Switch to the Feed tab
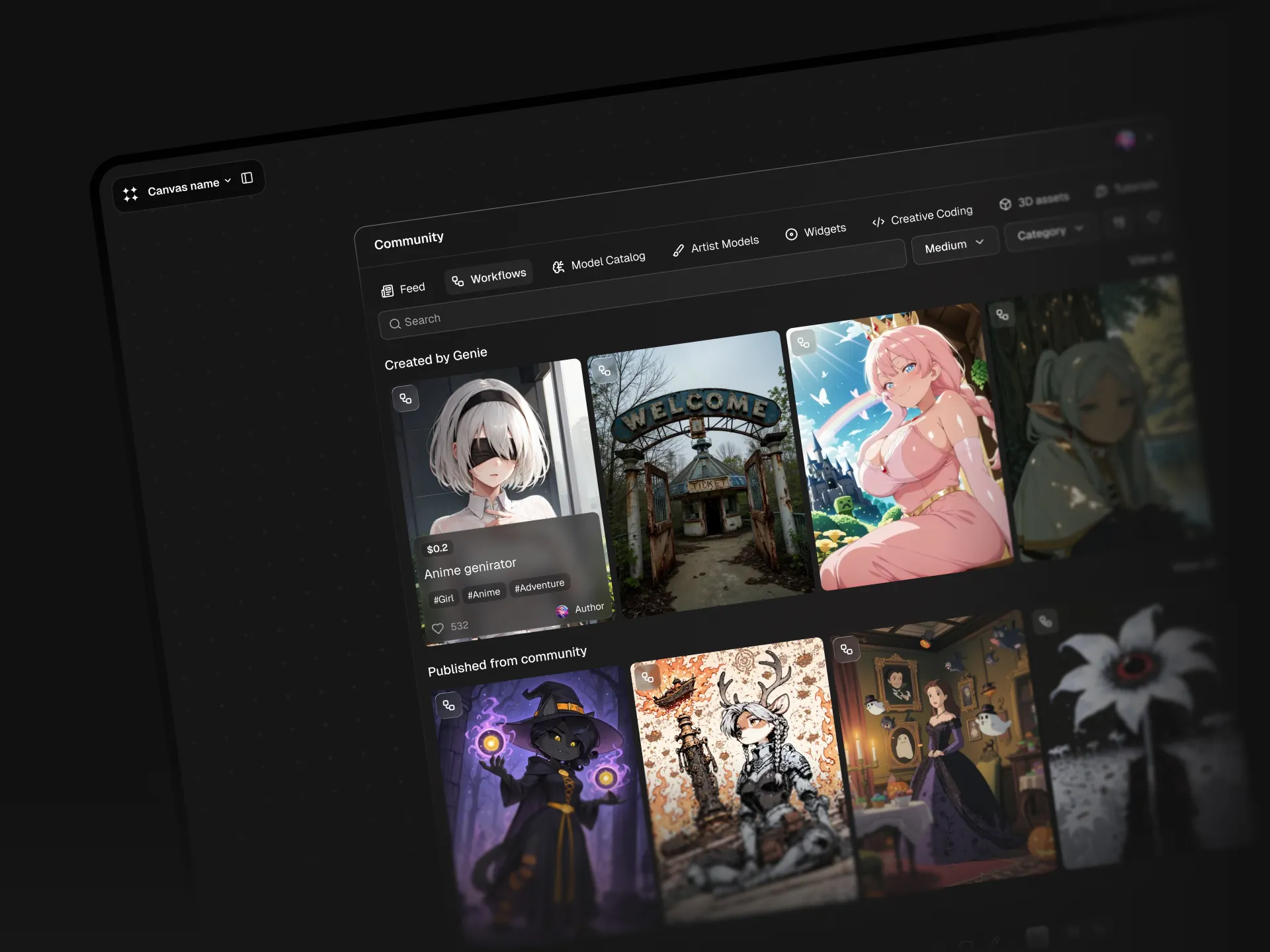Screen dimensions: 1270x952 pyautogui.click(x=403, y=289)
